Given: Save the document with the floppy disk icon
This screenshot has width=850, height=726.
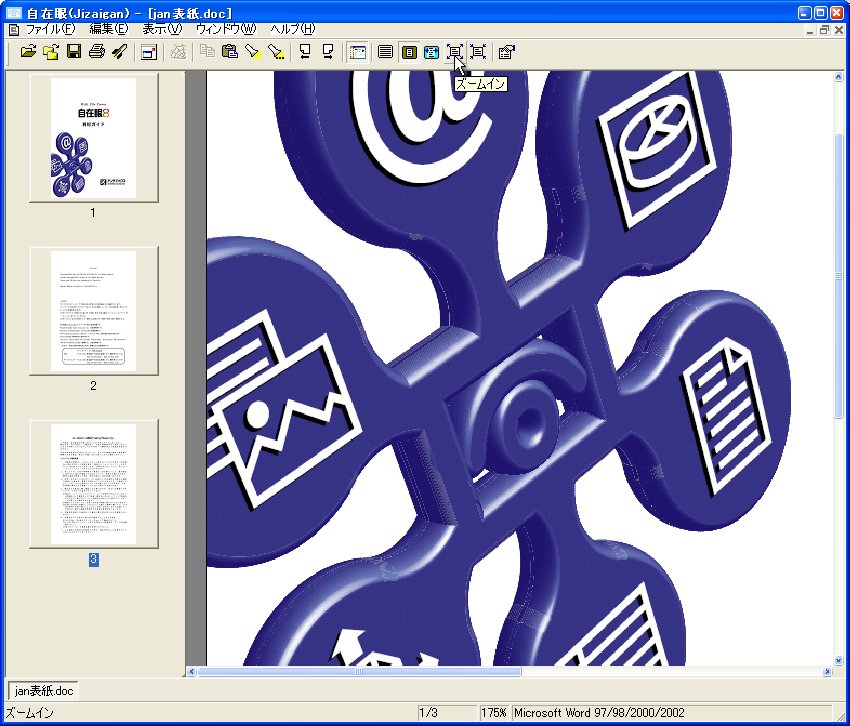Looking at the screenshot, I should click(x=74, y=52).
